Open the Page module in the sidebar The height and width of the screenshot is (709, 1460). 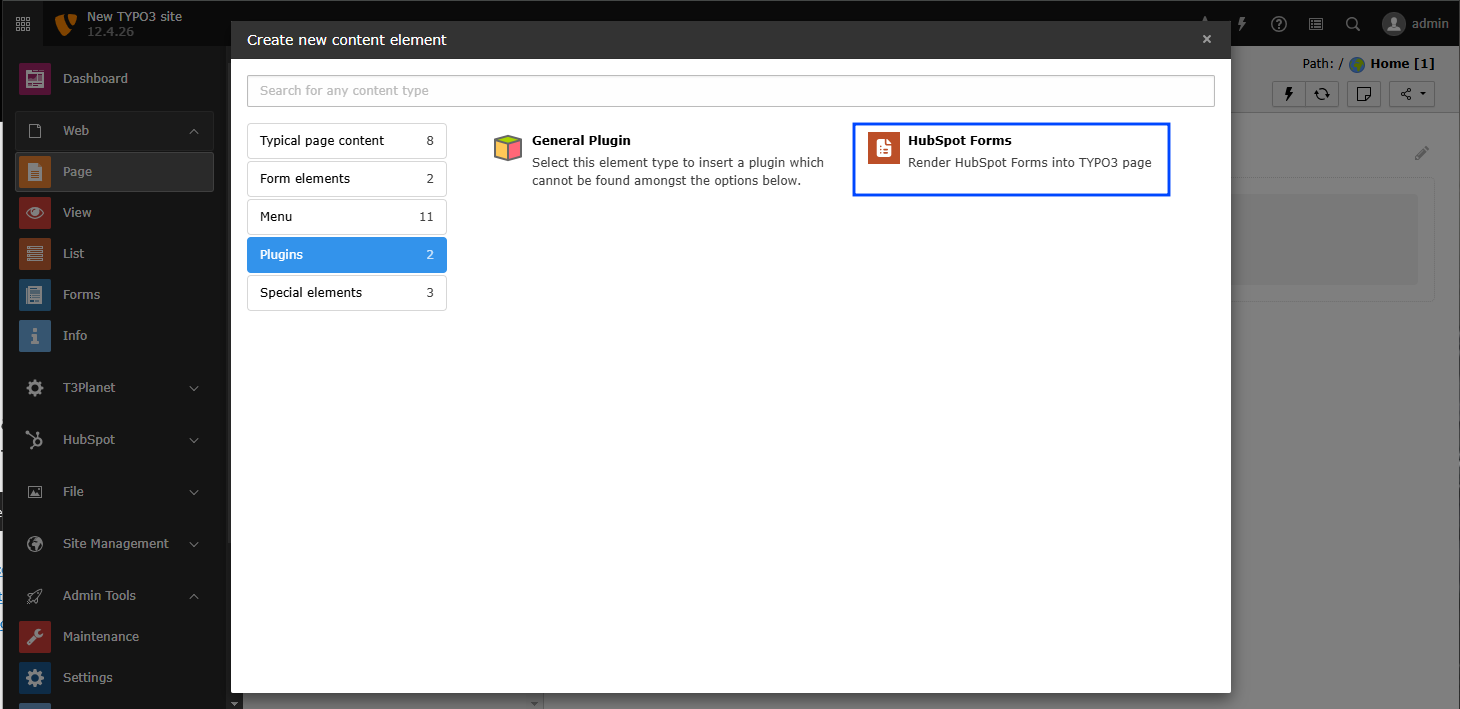pyautogui.click(x=114, y=172)
